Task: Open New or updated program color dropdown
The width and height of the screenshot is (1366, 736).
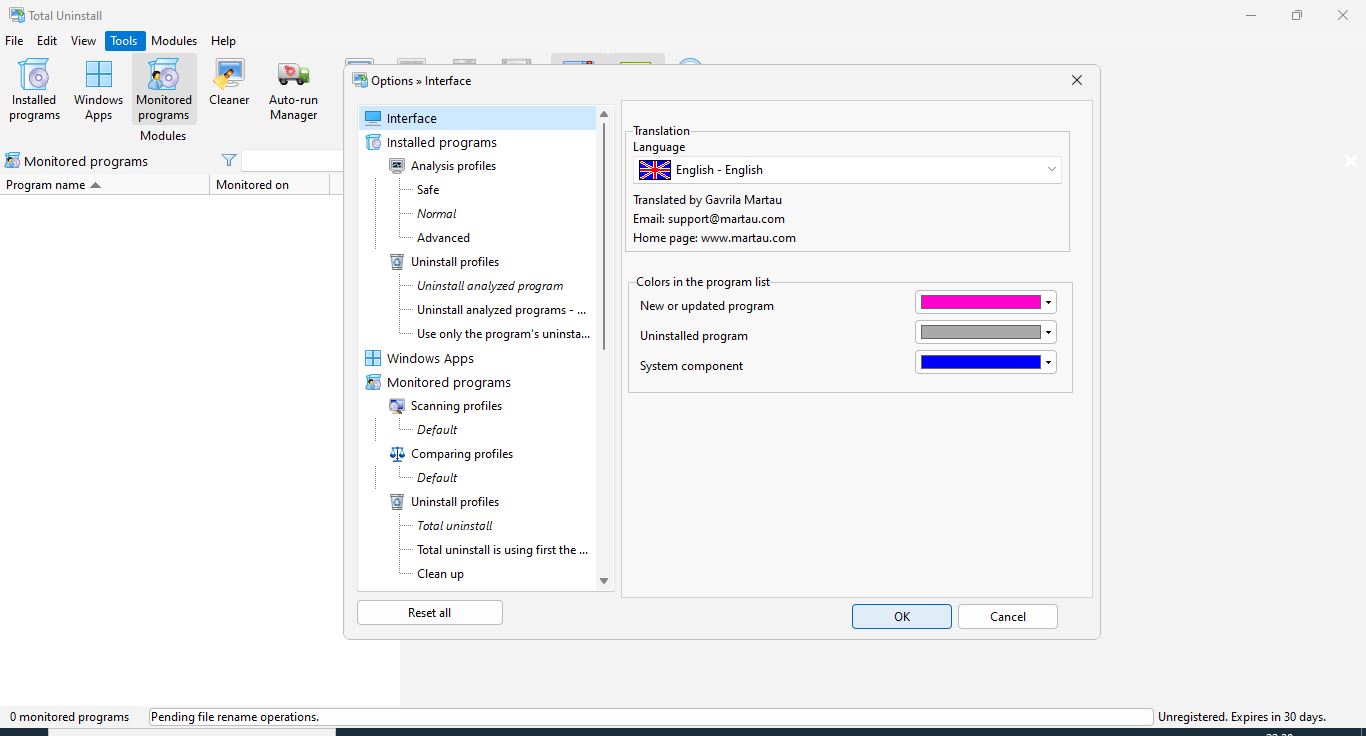Action: [x=1048, y=302]
